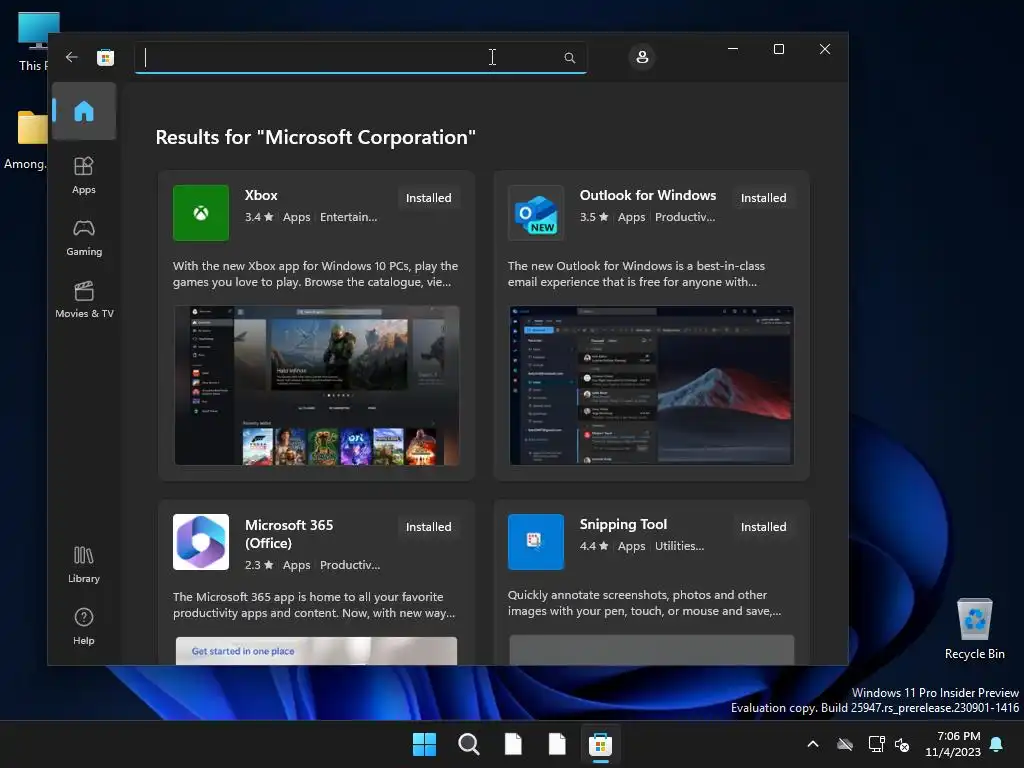This screenshot has height=768, width=1024.
Task: Select the Among folder on desktop
Action: 26,140
